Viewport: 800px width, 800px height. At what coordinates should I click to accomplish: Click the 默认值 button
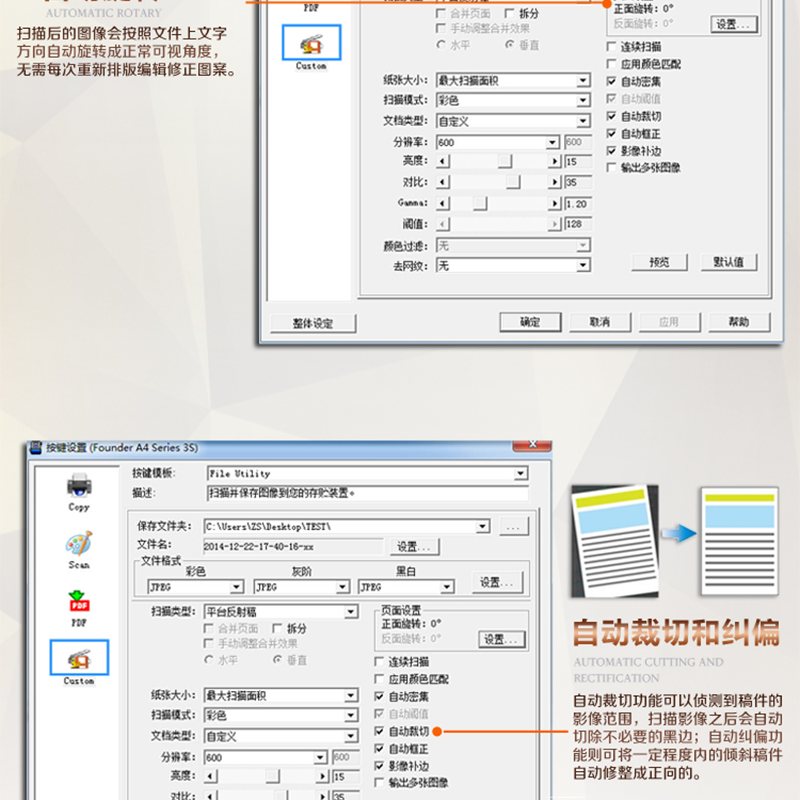[728, 262]
